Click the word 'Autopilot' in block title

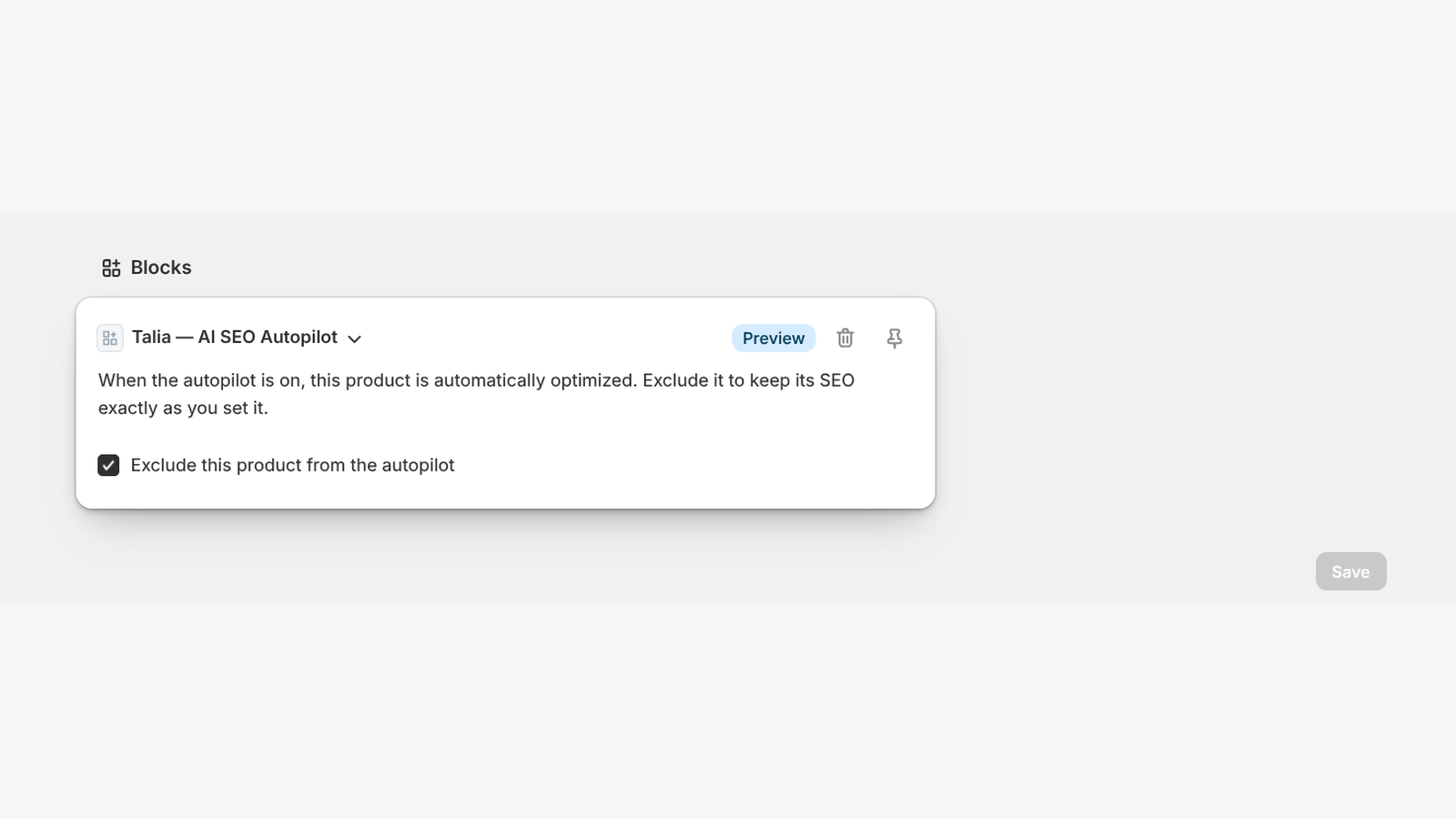click(x=298, y=338)
